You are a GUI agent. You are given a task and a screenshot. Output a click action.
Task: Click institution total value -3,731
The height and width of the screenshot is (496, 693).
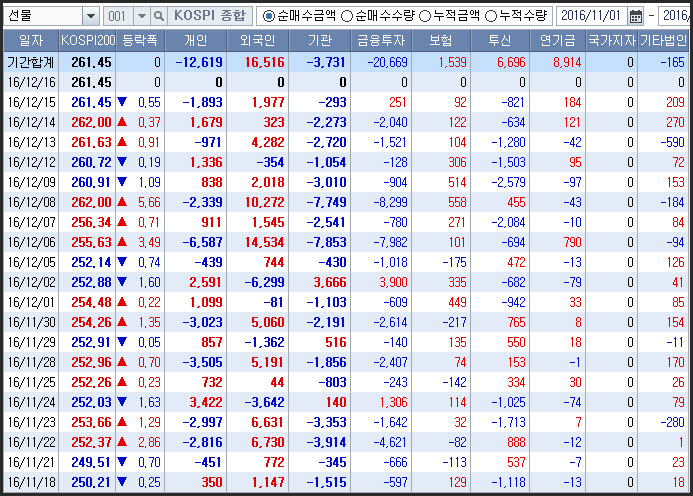(326, 62)
